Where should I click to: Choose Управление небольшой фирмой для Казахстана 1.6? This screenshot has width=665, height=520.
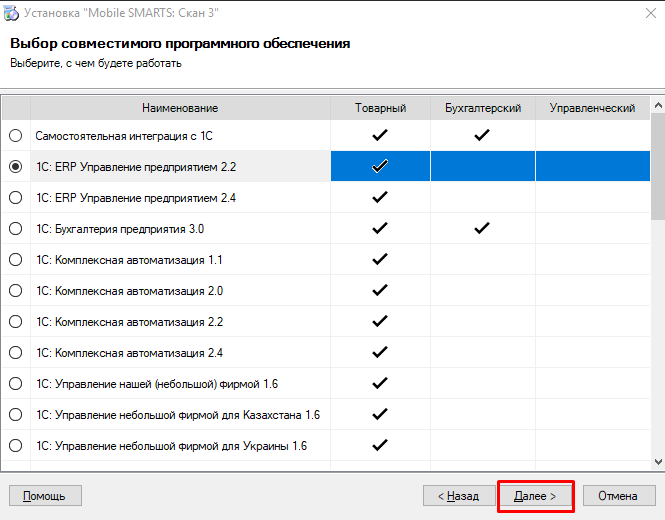pos(16,414)
